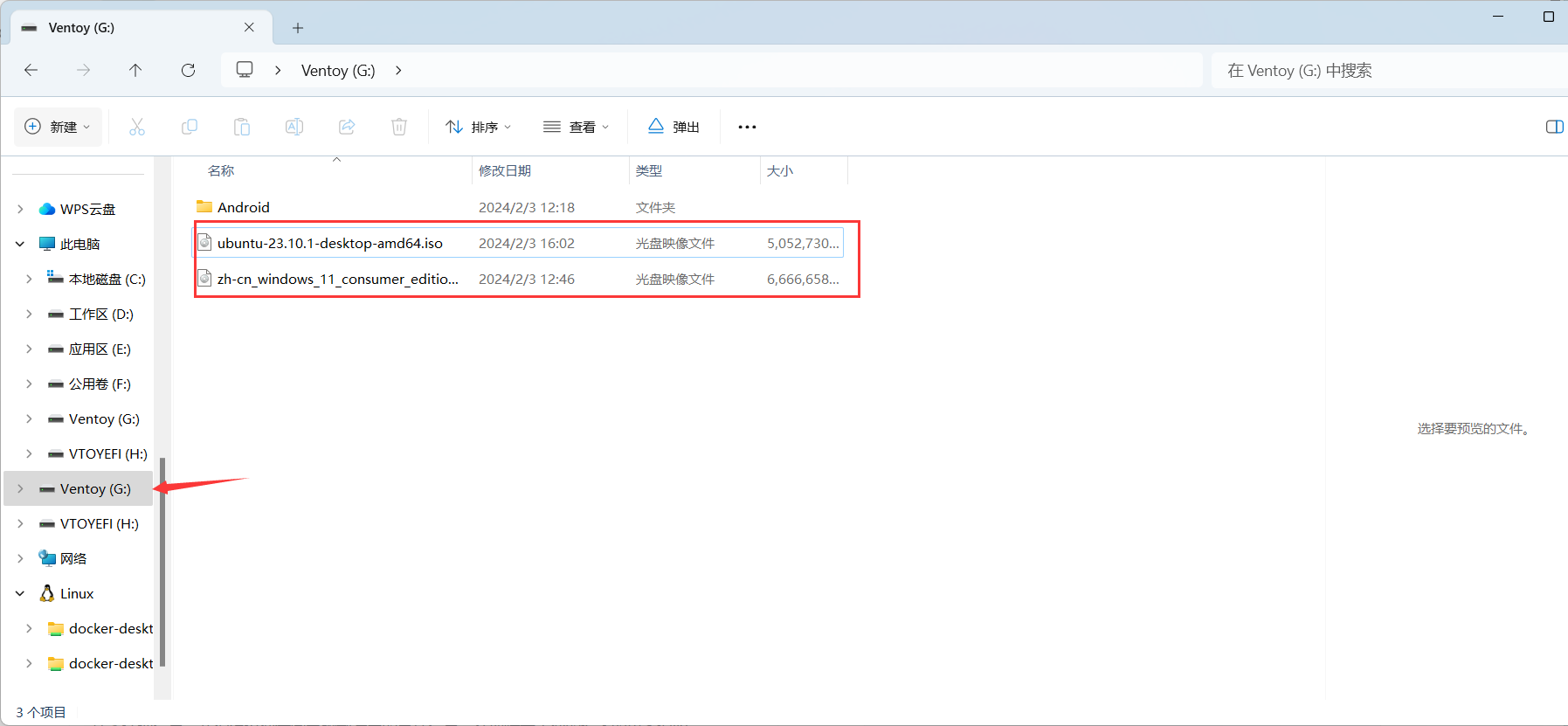The height and width of the screenshot is (726, 1568).
Task: Expand the 应用区 (E:) node
Action: 29,349
